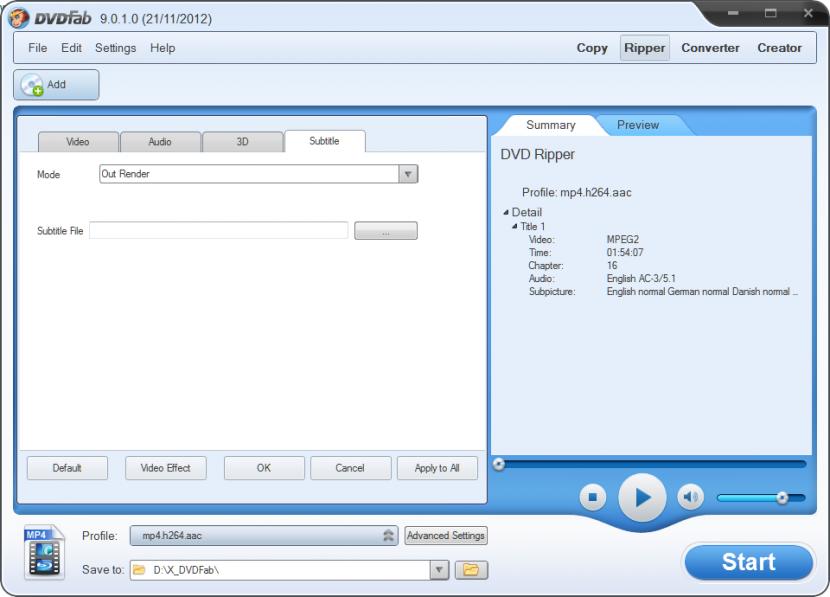Click the big Start button

(748, 562)
